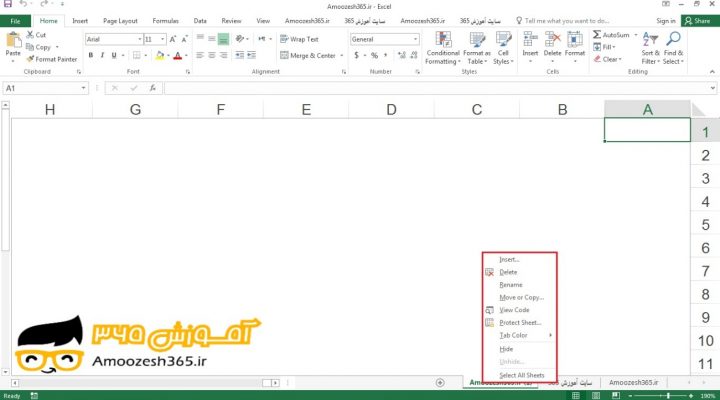Align text left
Viewport: 720px width, 400px height.
200,55
